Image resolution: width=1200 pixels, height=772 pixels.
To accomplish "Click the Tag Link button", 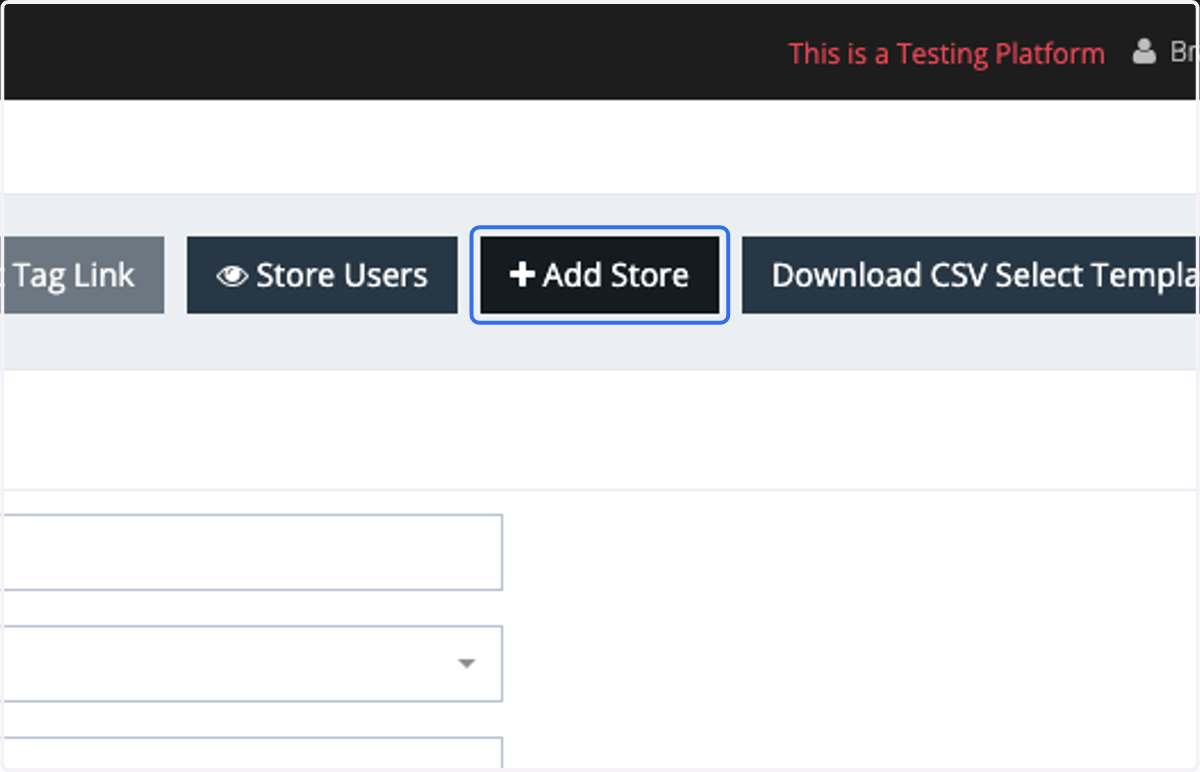I will (82, 275).
